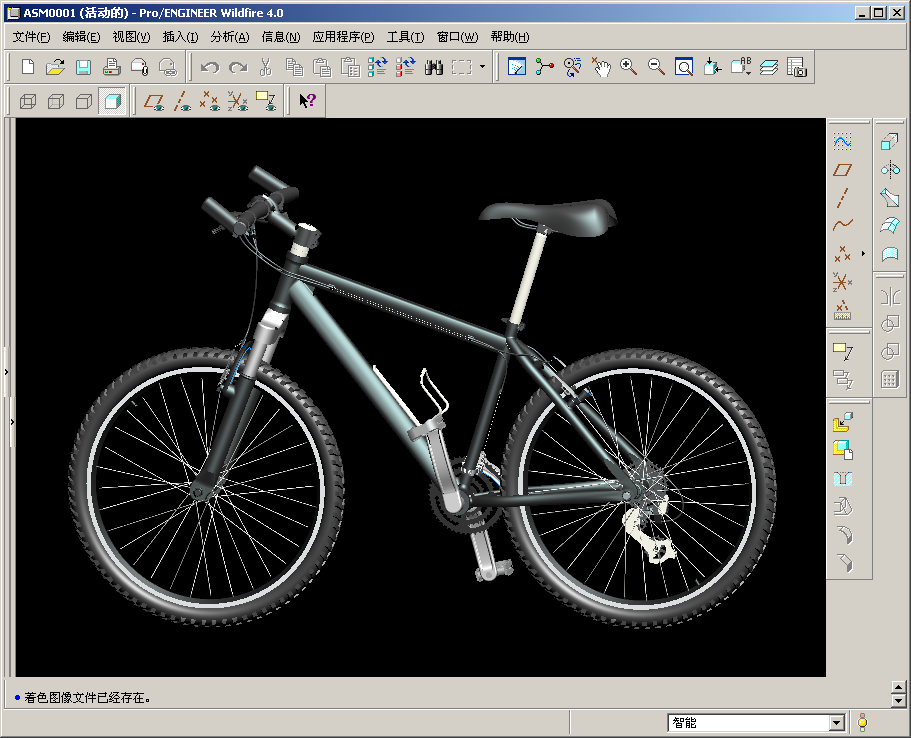Open the 窗口(W) menu

pos(457,37)
